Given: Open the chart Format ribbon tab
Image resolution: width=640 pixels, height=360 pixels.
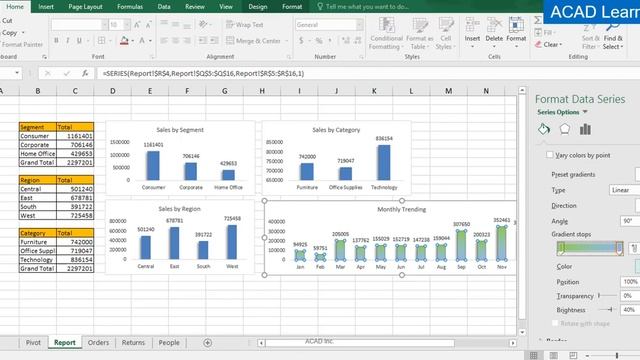Looking at the screenshot, I should tap(292, 7).
